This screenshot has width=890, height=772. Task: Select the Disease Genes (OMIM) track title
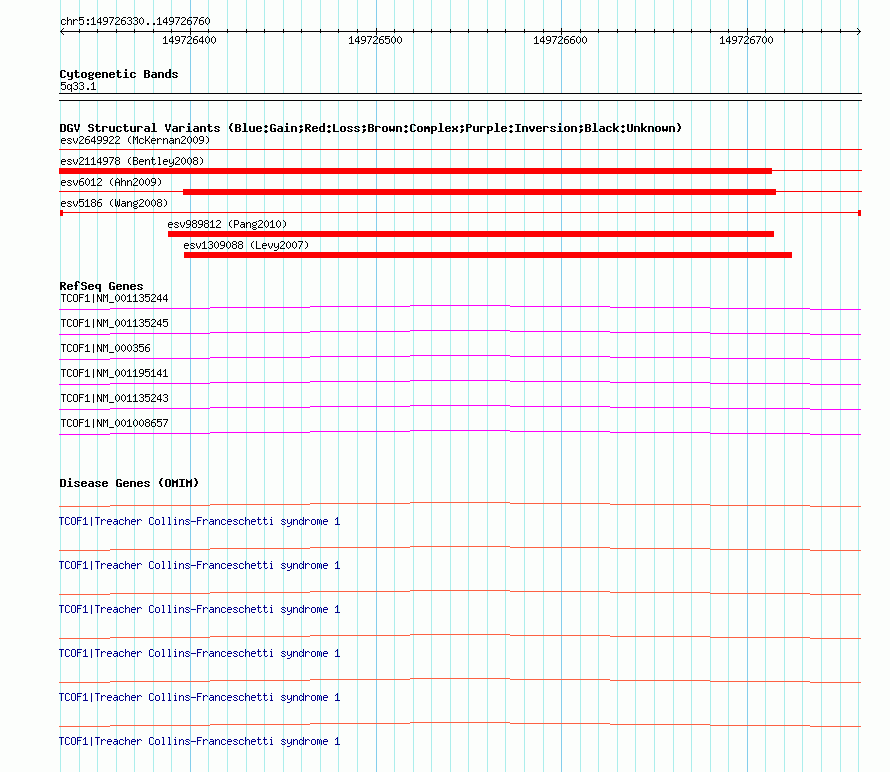pyautogui.click(x=129, y=483)
